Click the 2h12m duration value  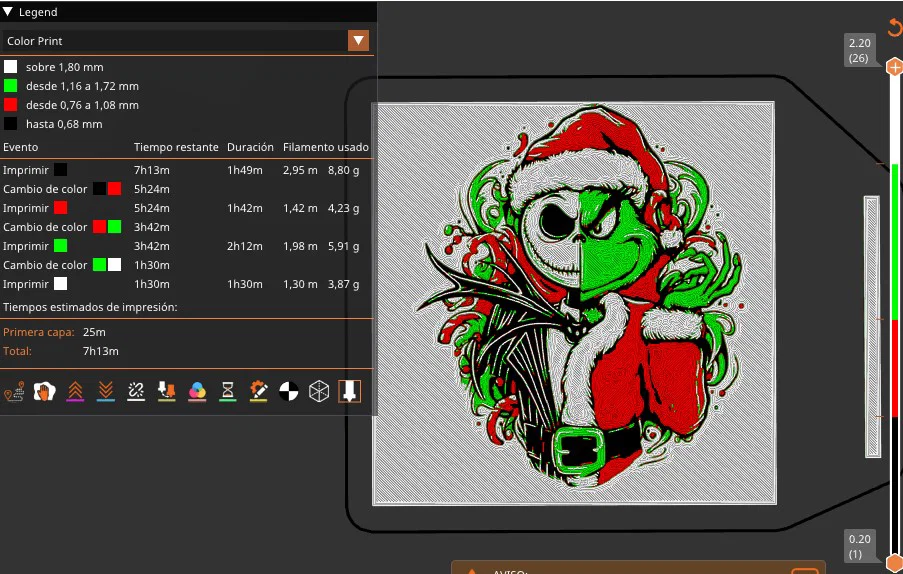(245, 246)
